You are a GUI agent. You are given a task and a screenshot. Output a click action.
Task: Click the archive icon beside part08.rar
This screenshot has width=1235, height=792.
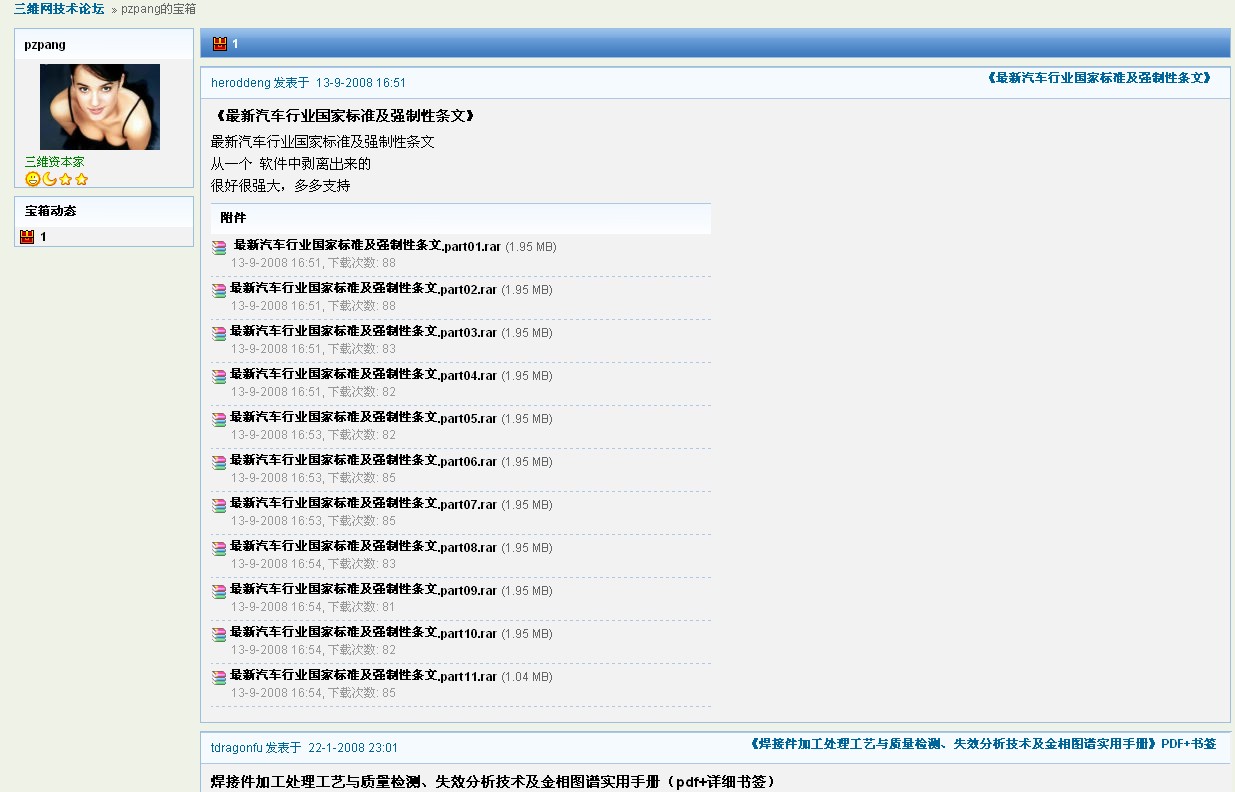219,549
